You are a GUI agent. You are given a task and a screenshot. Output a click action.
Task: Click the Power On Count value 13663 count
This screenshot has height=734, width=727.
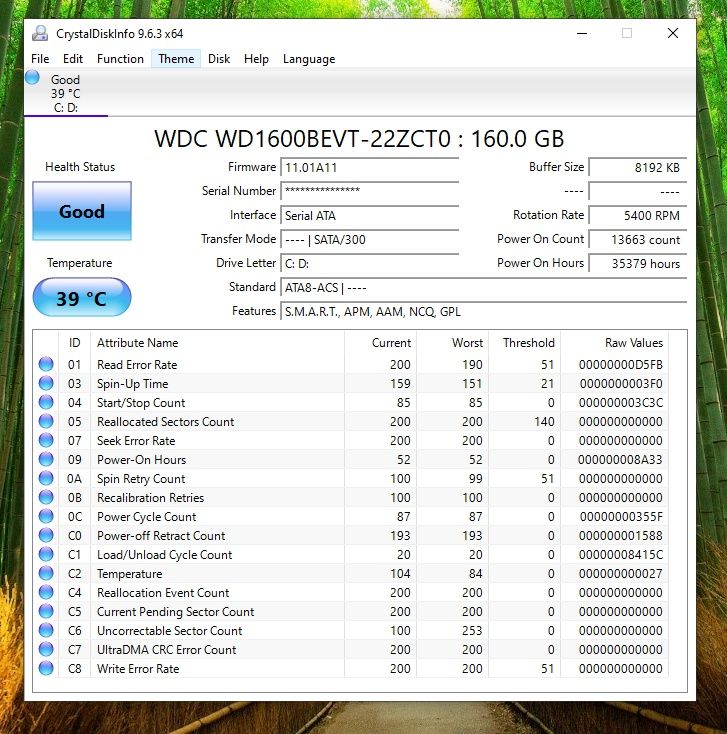click(638, 240)
